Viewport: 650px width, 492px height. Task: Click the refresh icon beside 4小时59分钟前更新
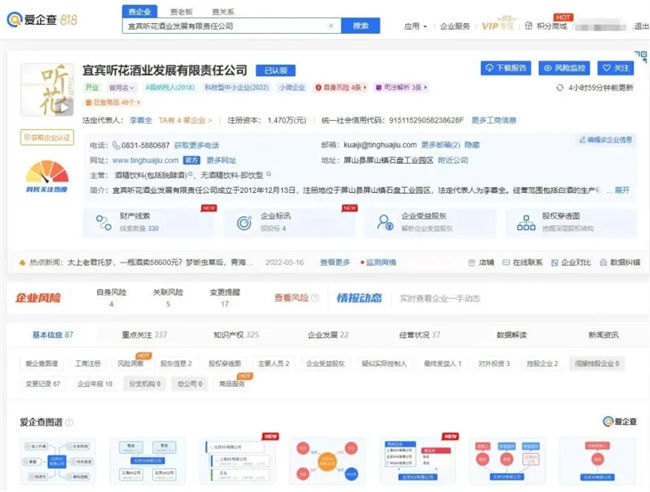(x=560, y=88)
